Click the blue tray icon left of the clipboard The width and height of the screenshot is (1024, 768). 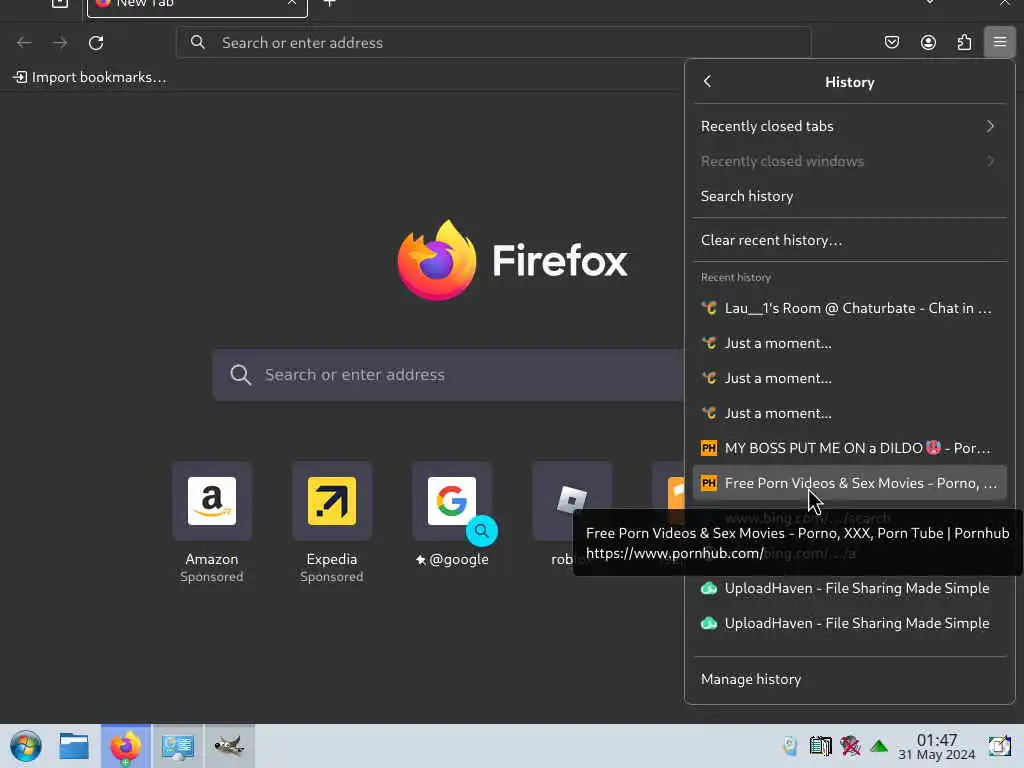point(790,746)
